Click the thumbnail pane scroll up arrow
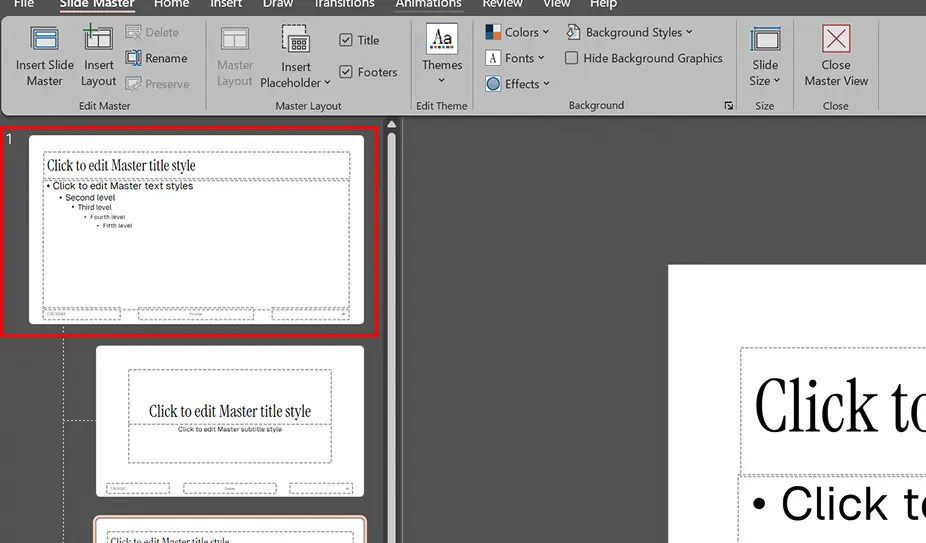The image size is (926, 543). coord(392,125)
